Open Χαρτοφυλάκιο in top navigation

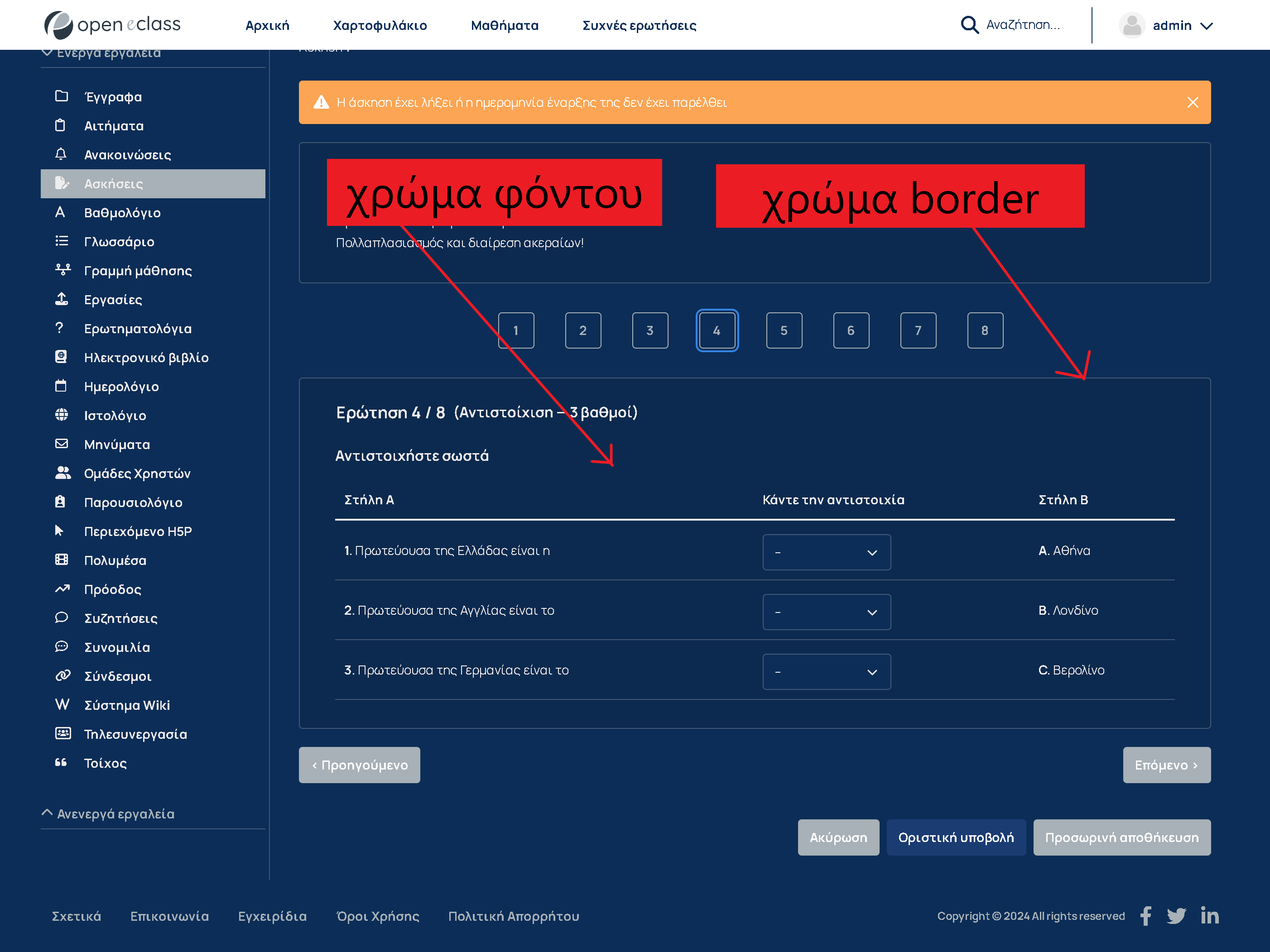[x=380, y=25]
